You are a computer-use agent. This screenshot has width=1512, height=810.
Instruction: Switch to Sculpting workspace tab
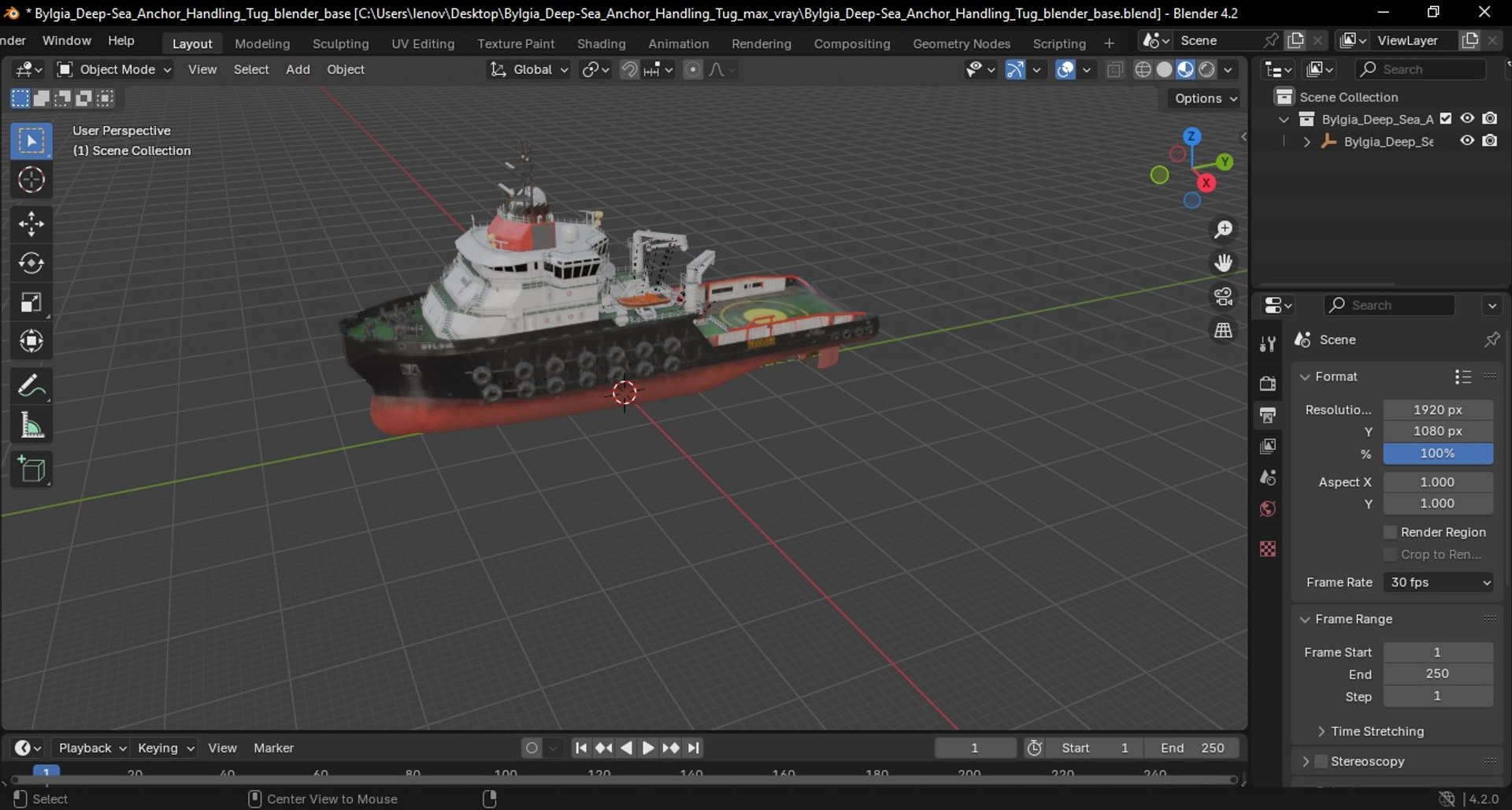click(340, 43)
